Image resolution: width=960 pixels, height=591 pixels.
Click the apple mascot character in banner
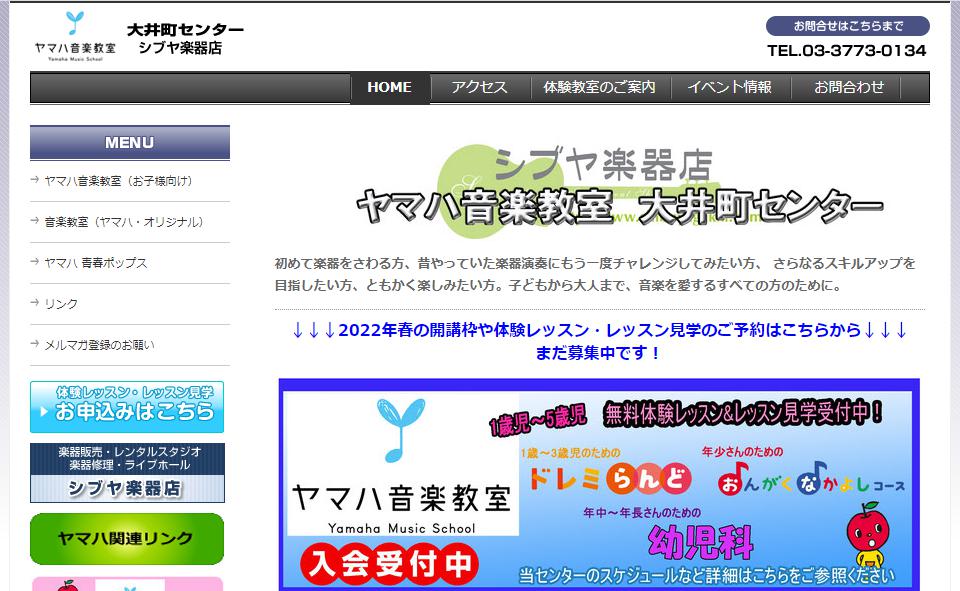(x=865, y=536)
